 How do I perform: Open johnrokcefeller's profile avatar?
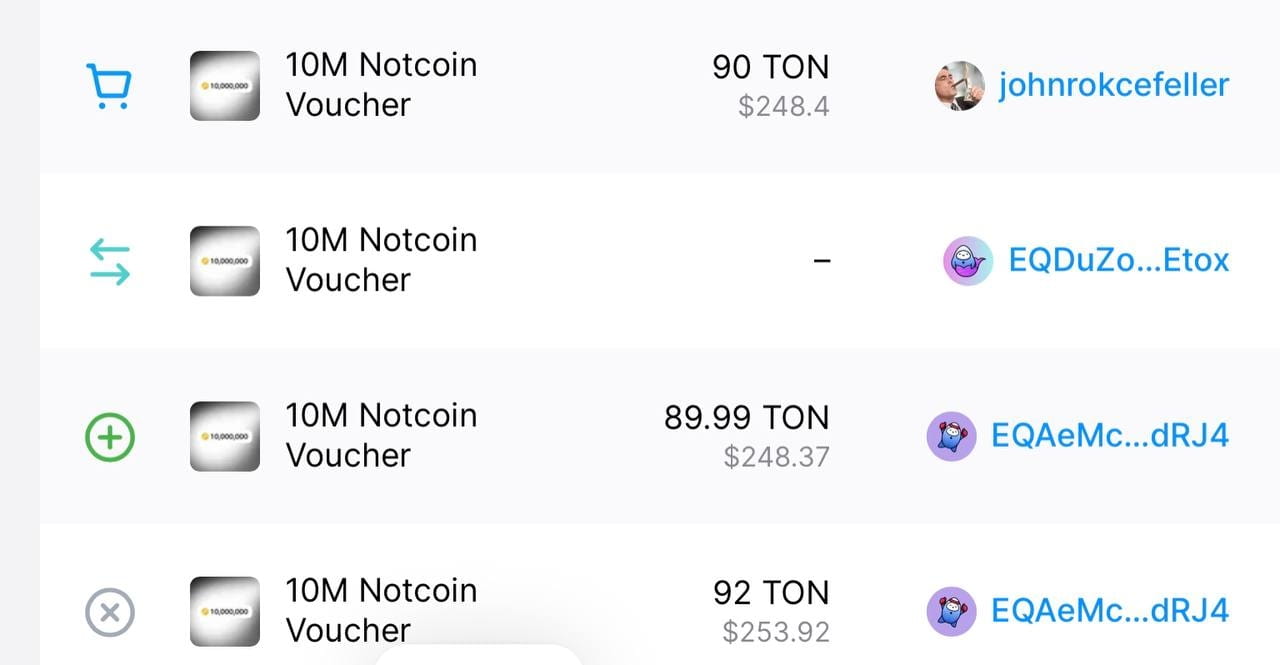[957, 86]
